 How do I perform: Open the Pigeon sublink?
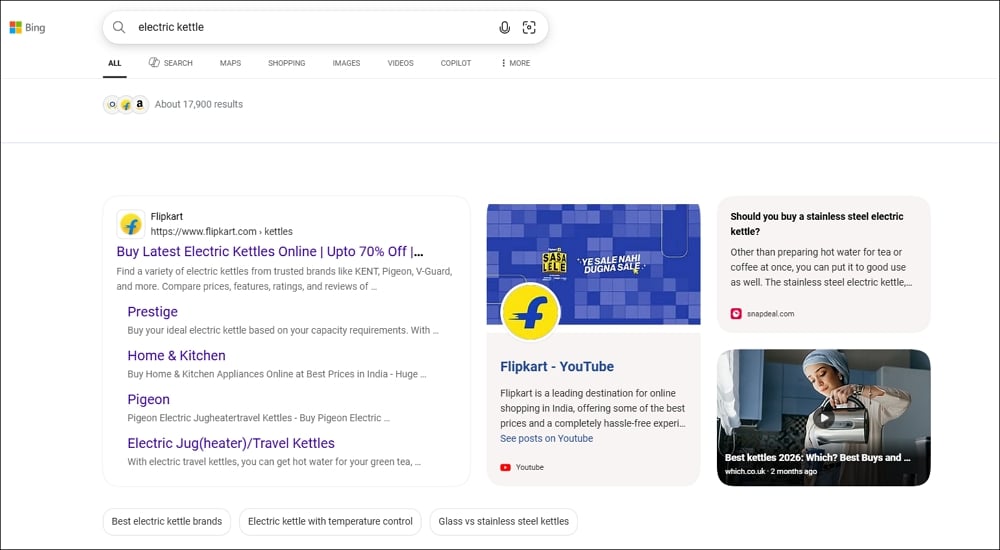click(149, 399)
